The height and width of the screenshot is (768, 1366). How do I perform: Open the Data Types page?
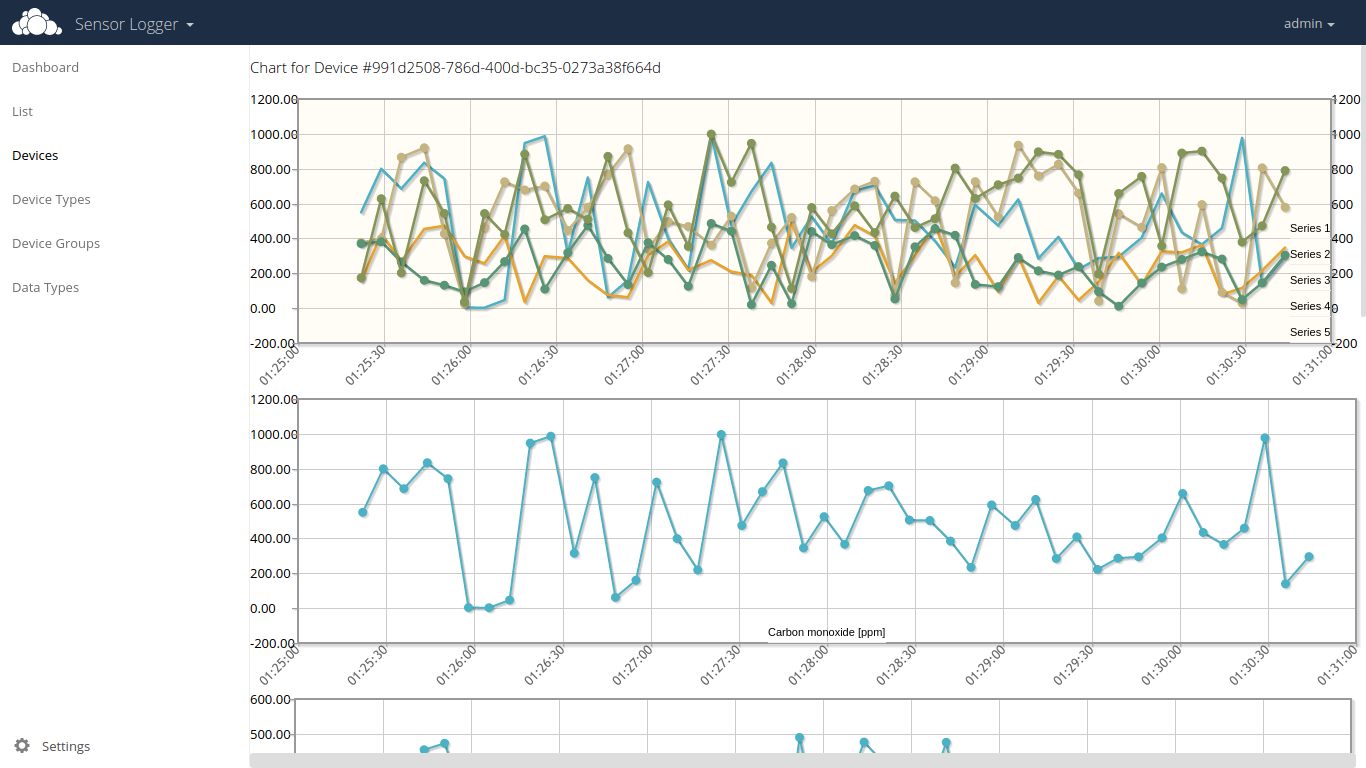45,288
